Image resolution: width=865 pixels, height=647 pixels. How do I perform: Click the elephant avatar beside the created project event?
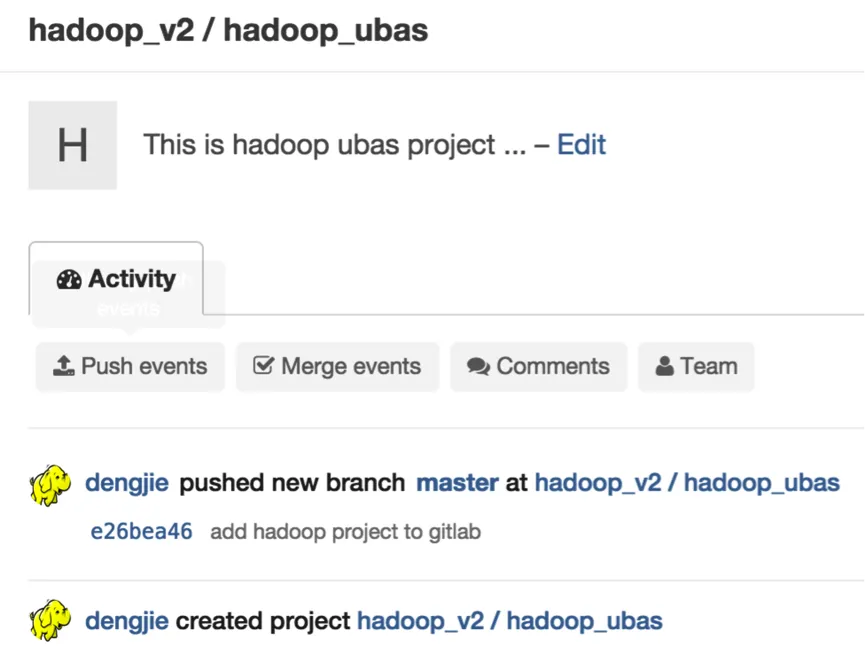coord(50,621)
